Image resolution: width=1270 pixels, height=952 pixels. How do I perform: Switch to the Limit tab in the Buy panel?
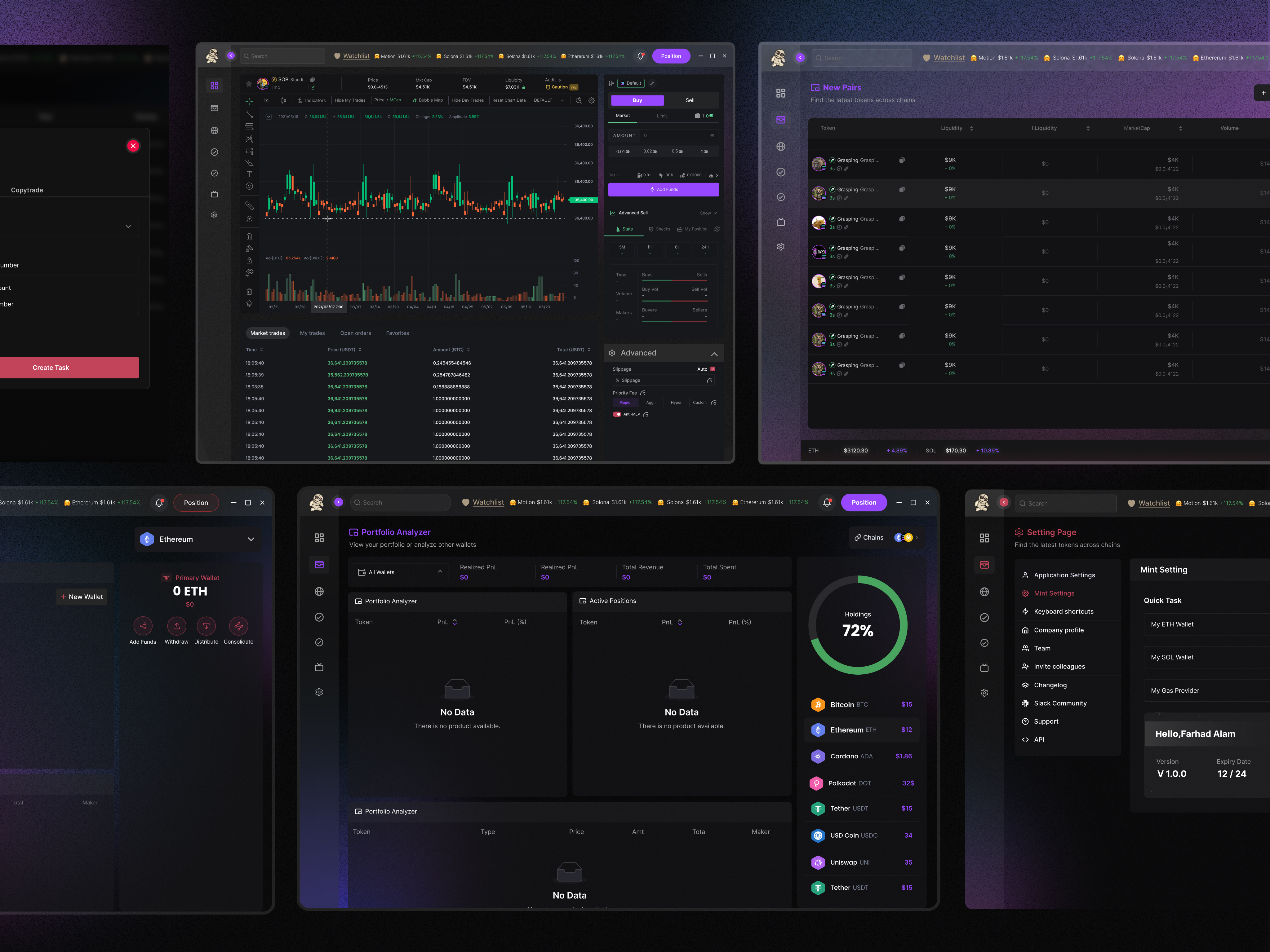[x=662, y=115]
